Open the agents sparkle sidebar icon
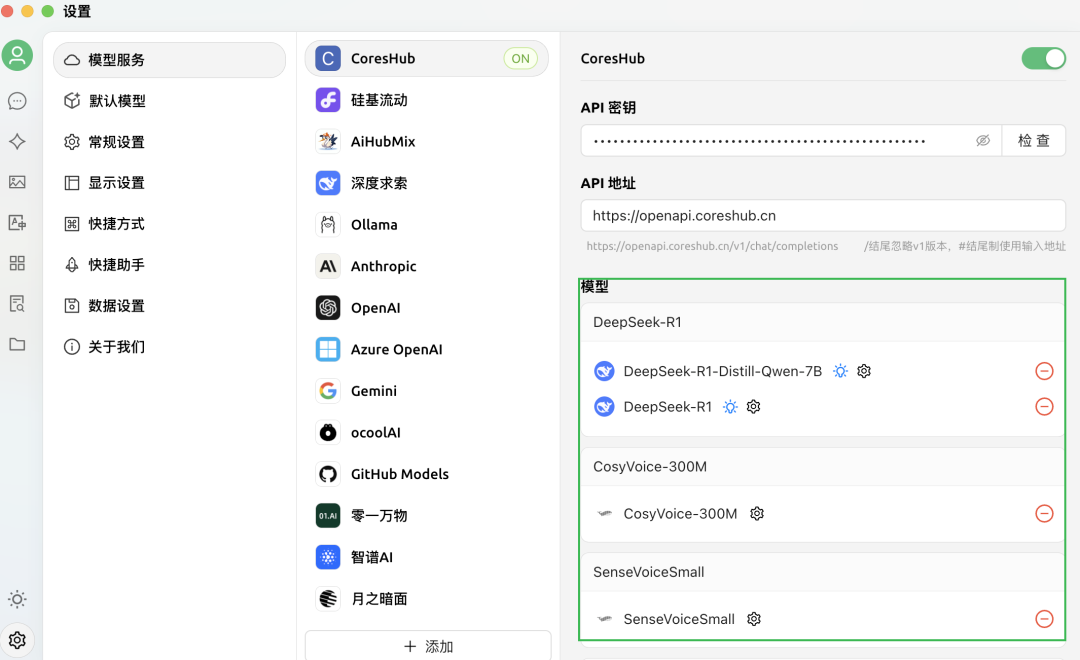The width and height of the screenshot is (1080, 660). [x=17, y=141]
